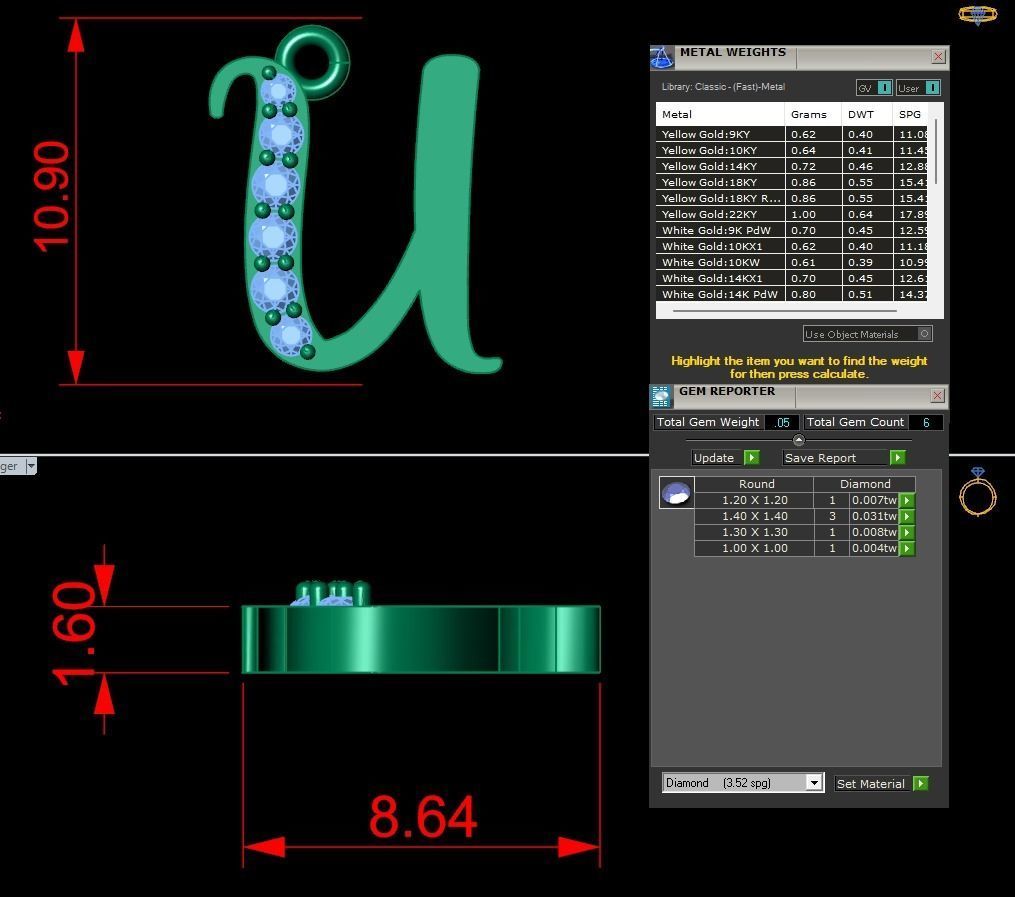
Task: Click the 0.031tw weight cell
Action: [874, 516]
